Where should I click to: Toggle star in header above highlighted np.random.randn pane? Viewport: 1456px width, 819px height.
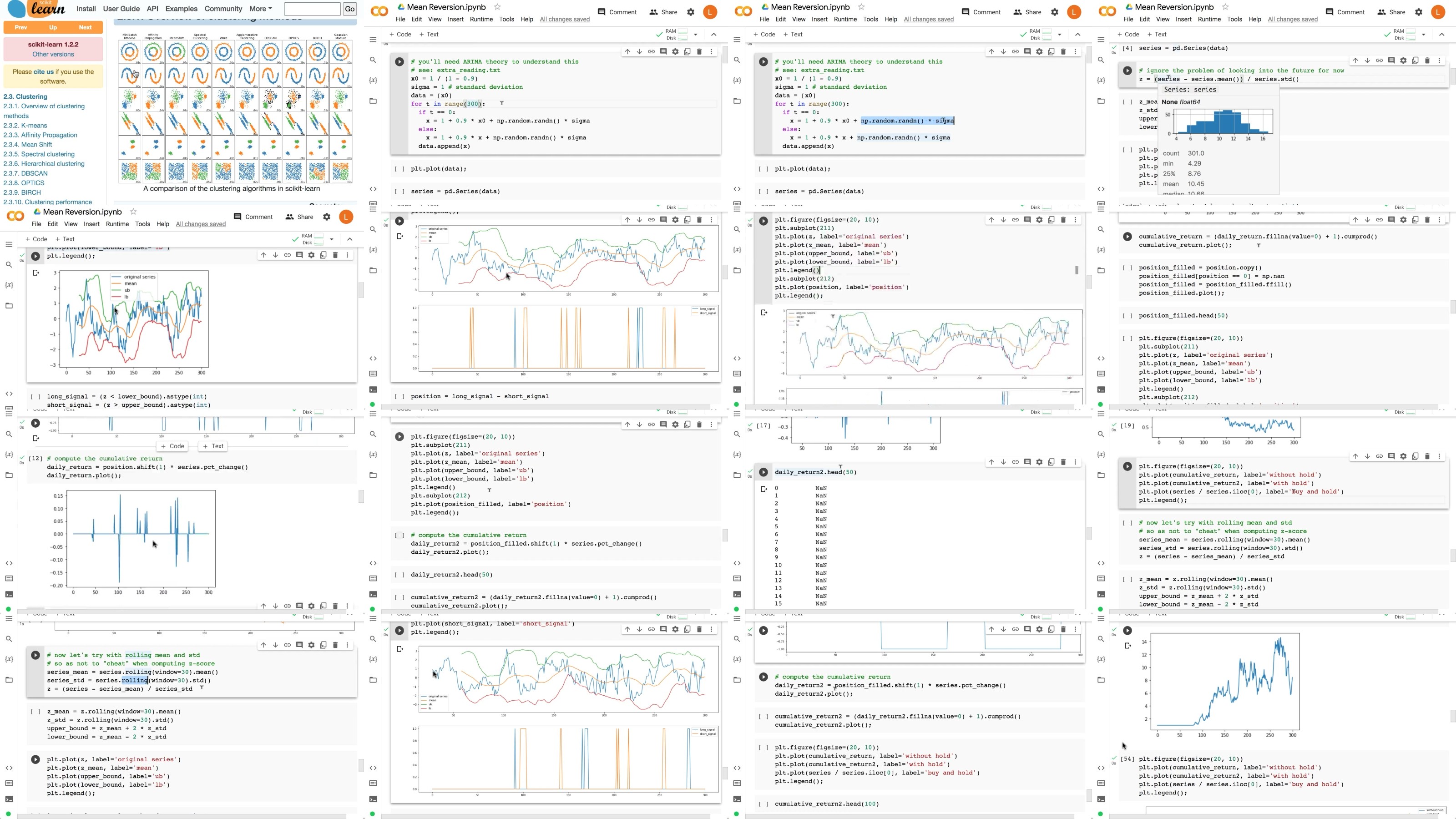(861, 7)
